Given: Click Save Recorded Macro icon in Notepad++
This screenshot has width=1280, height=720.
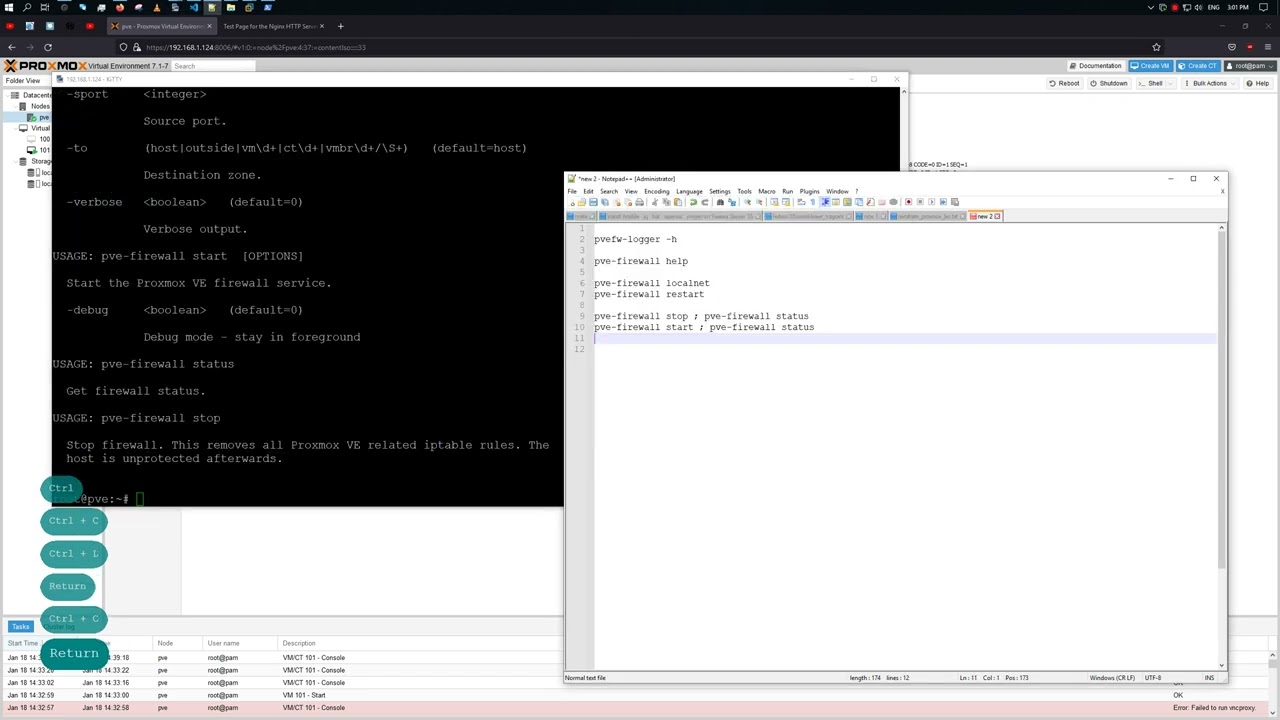Looking at the screenshot, I should click(955, 202).
